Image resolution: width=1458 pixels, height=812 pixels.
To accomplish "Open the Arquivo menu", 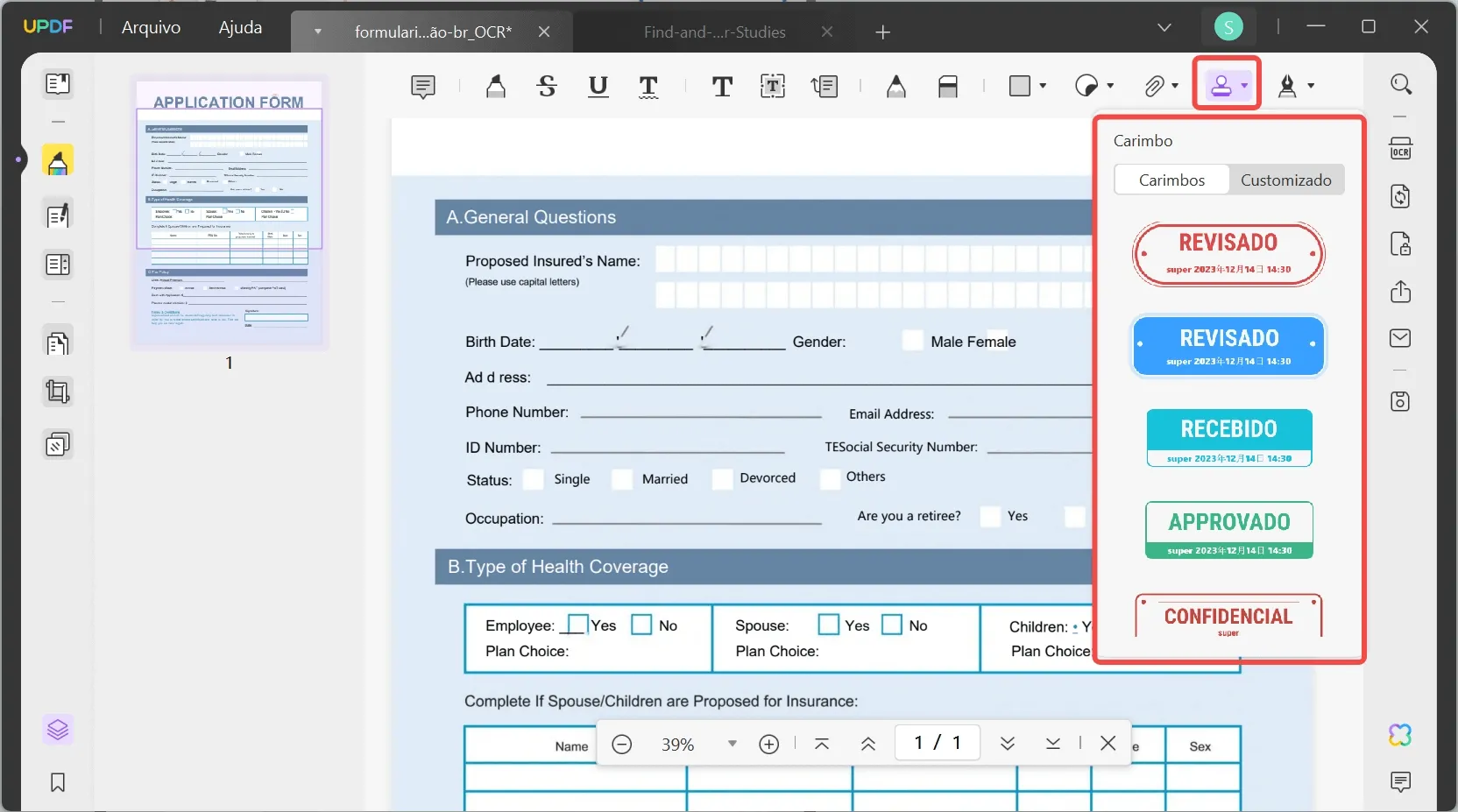I will (x=150, y=27).
